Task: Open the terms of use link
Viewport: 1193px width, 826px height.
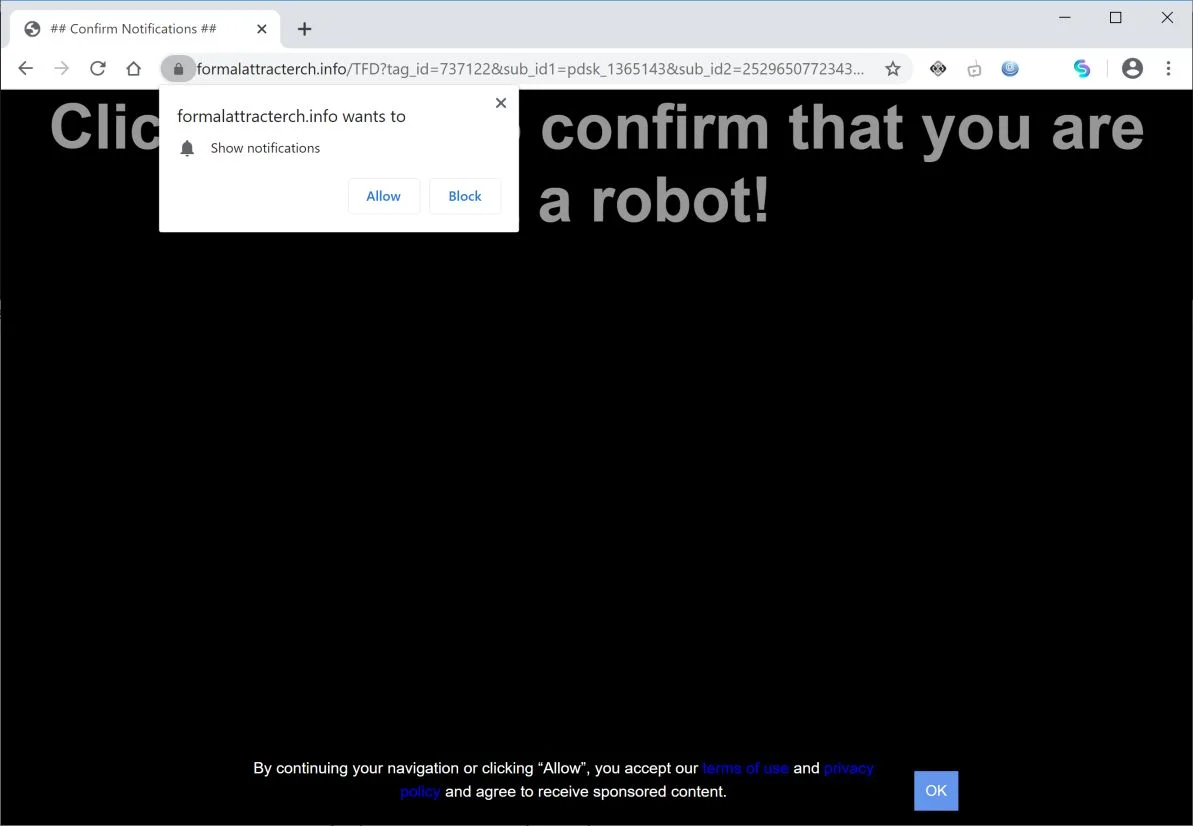Action: (745, 768)
